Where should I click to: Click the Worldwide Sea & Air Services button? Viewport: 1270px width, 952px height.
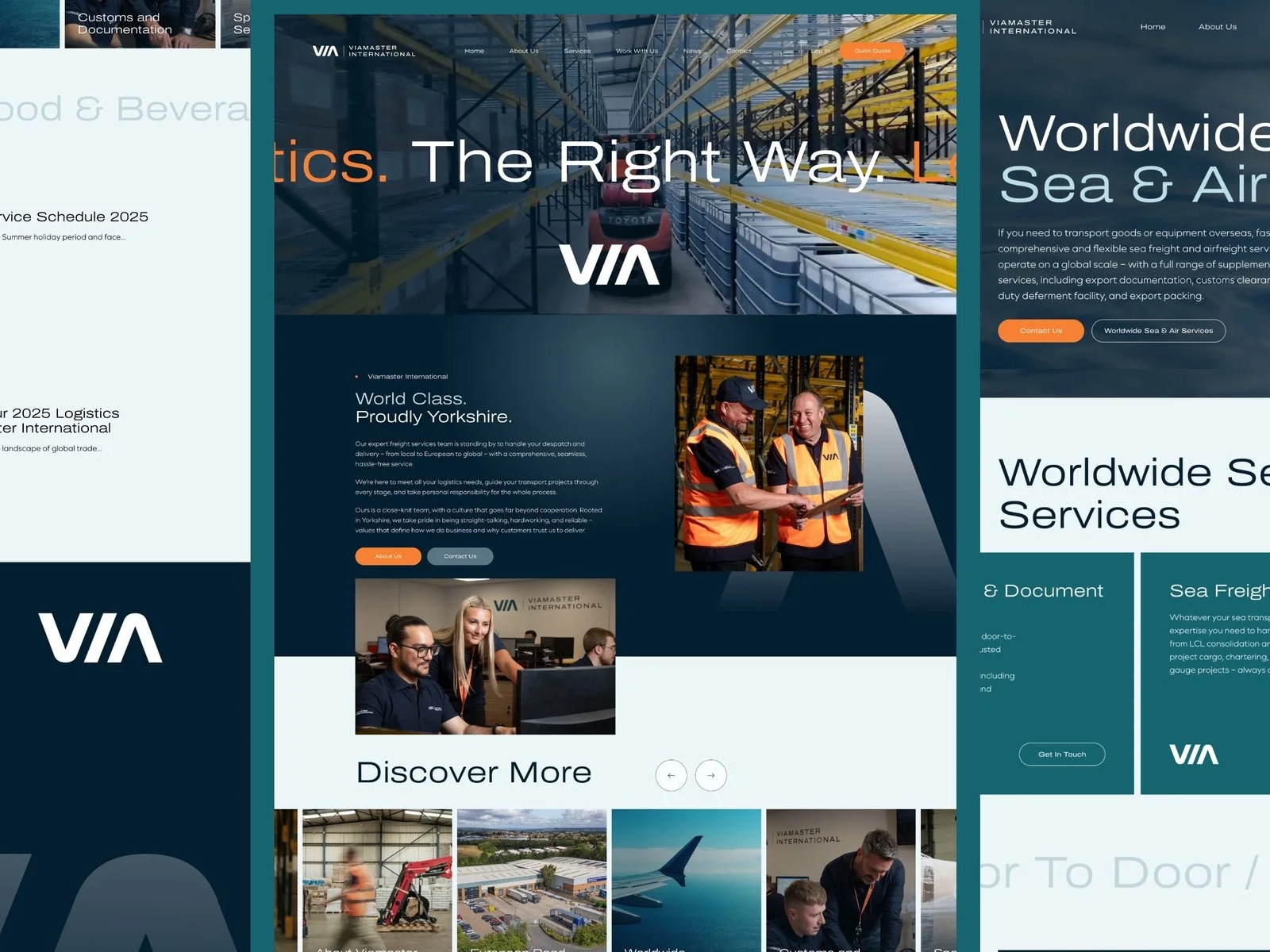tap(1158, 331)
